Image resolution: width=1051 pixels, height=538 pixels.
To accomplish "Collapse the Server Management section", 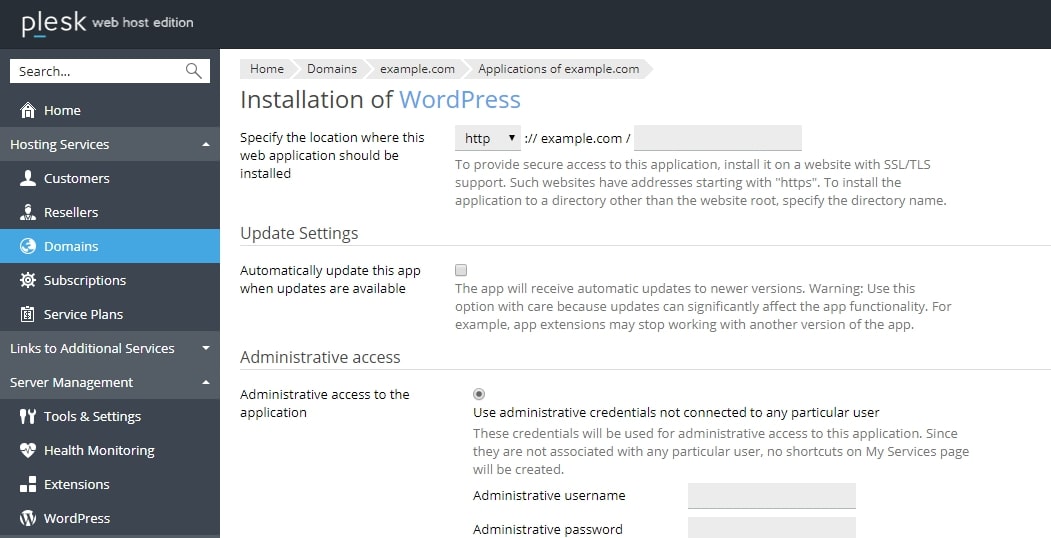I will [110, 383].
